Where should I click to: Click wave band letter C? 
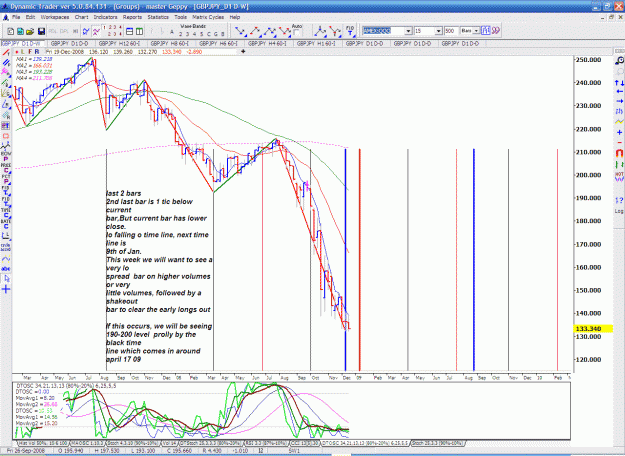208,34
